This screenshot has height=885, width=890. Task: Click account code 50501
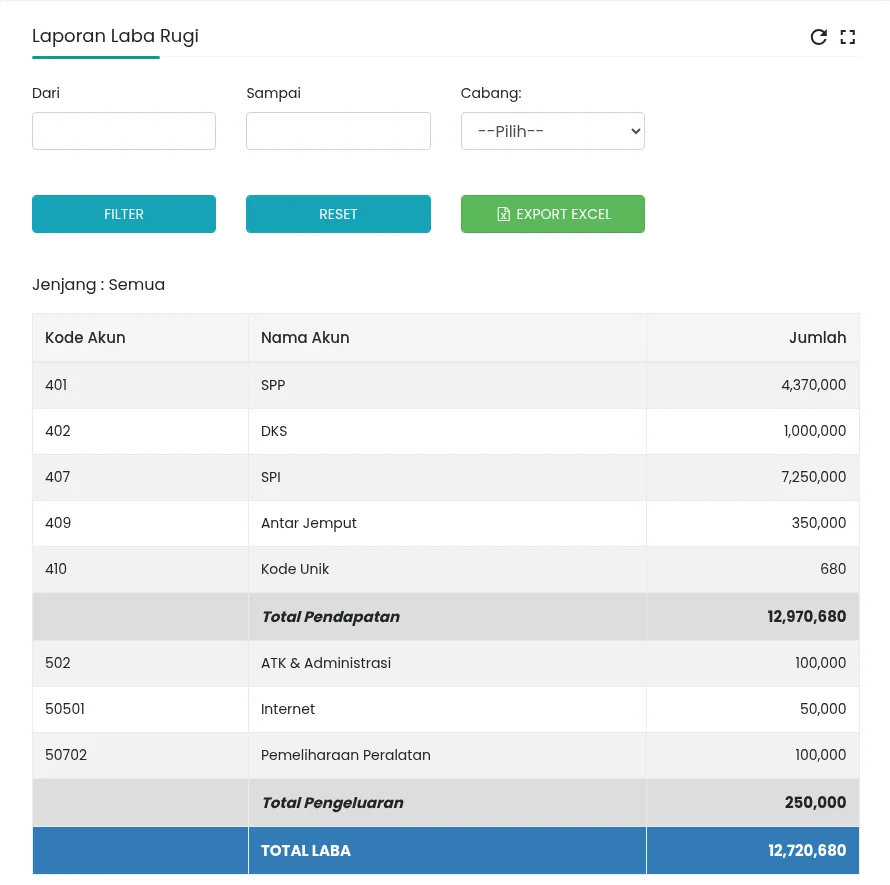pyautogui.click(x=65, y=709)
